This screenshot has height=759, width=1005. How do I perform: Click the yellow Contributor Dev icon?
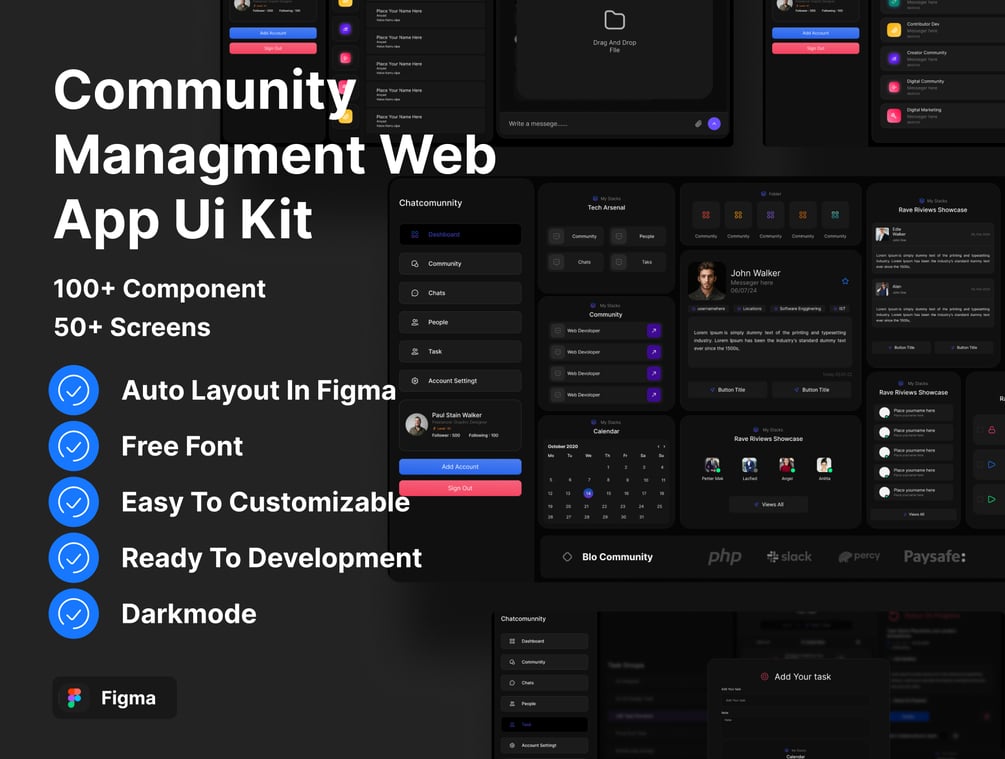tap(893, 29)
